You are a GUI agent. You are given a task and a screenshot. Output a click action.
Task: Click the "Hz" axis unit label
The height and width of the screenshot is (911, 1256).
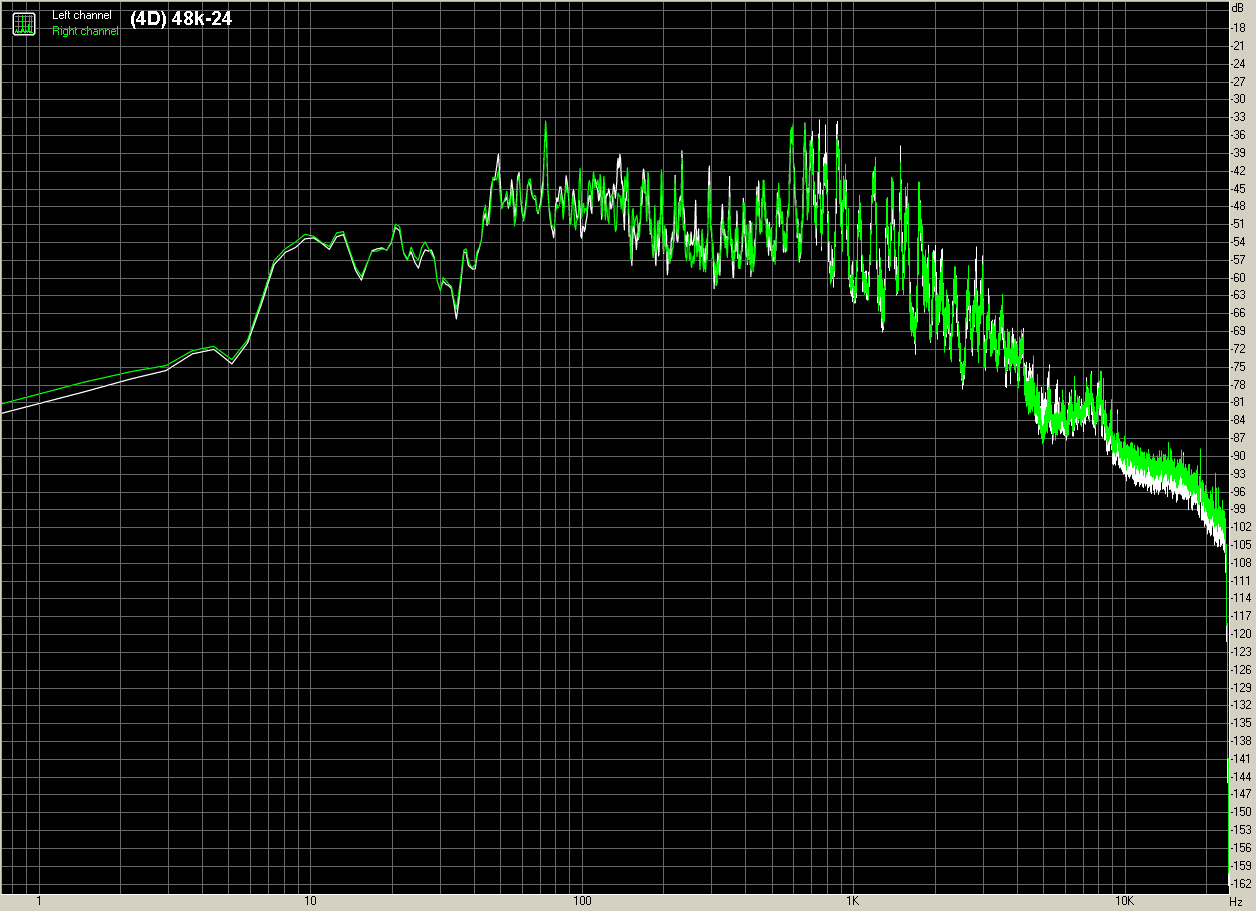pos(1235,902)
